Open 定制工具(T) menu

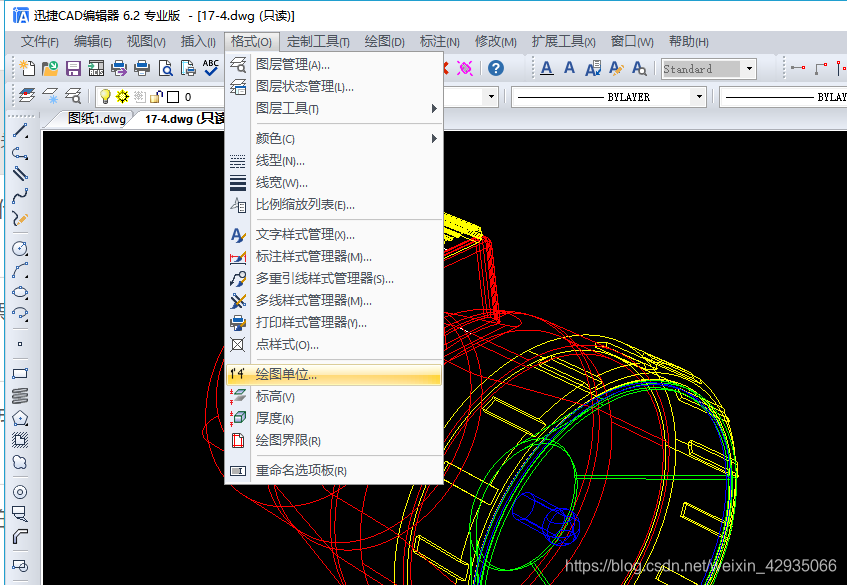tap(318, 42)
